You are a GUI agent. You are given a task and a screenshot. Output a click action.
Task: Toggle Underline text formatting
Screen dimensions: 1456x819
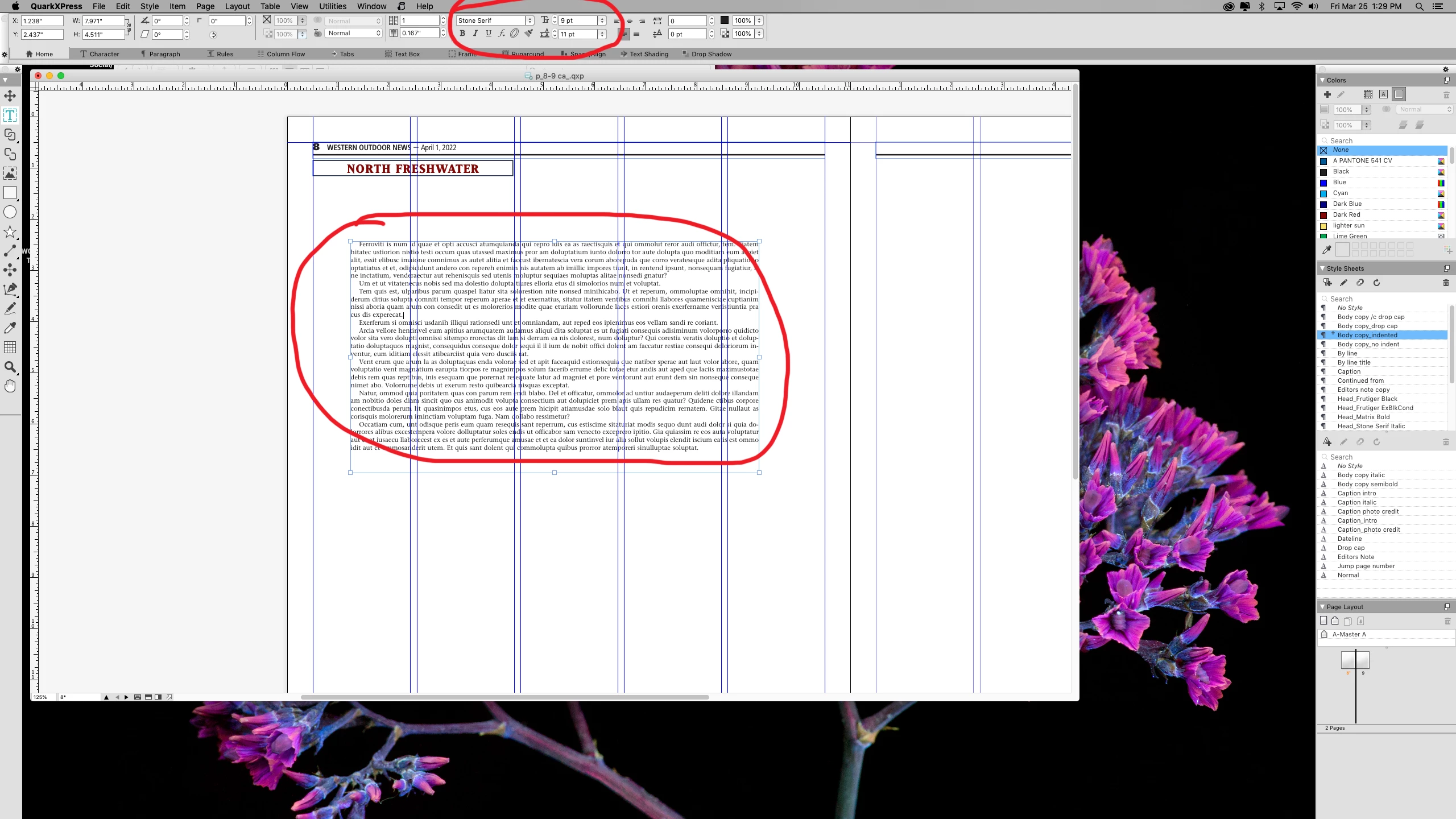click(x=489, y=34)
